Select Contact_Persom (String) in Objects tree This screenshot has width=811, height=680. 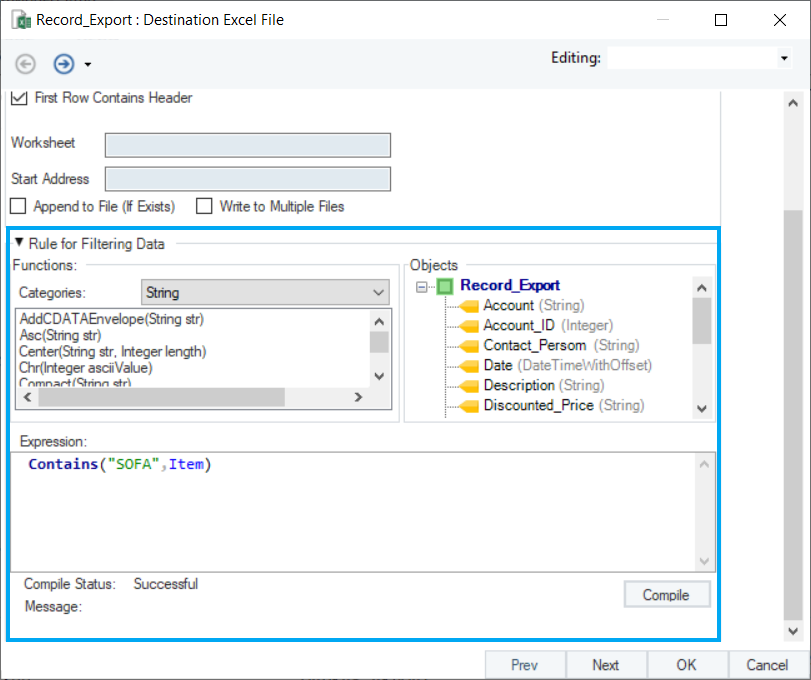561,345
